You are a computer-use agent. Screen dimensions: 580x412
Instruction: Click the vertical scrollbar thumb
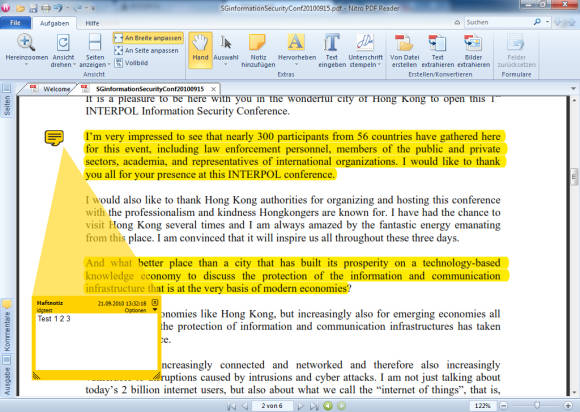[x=574, y=176]
